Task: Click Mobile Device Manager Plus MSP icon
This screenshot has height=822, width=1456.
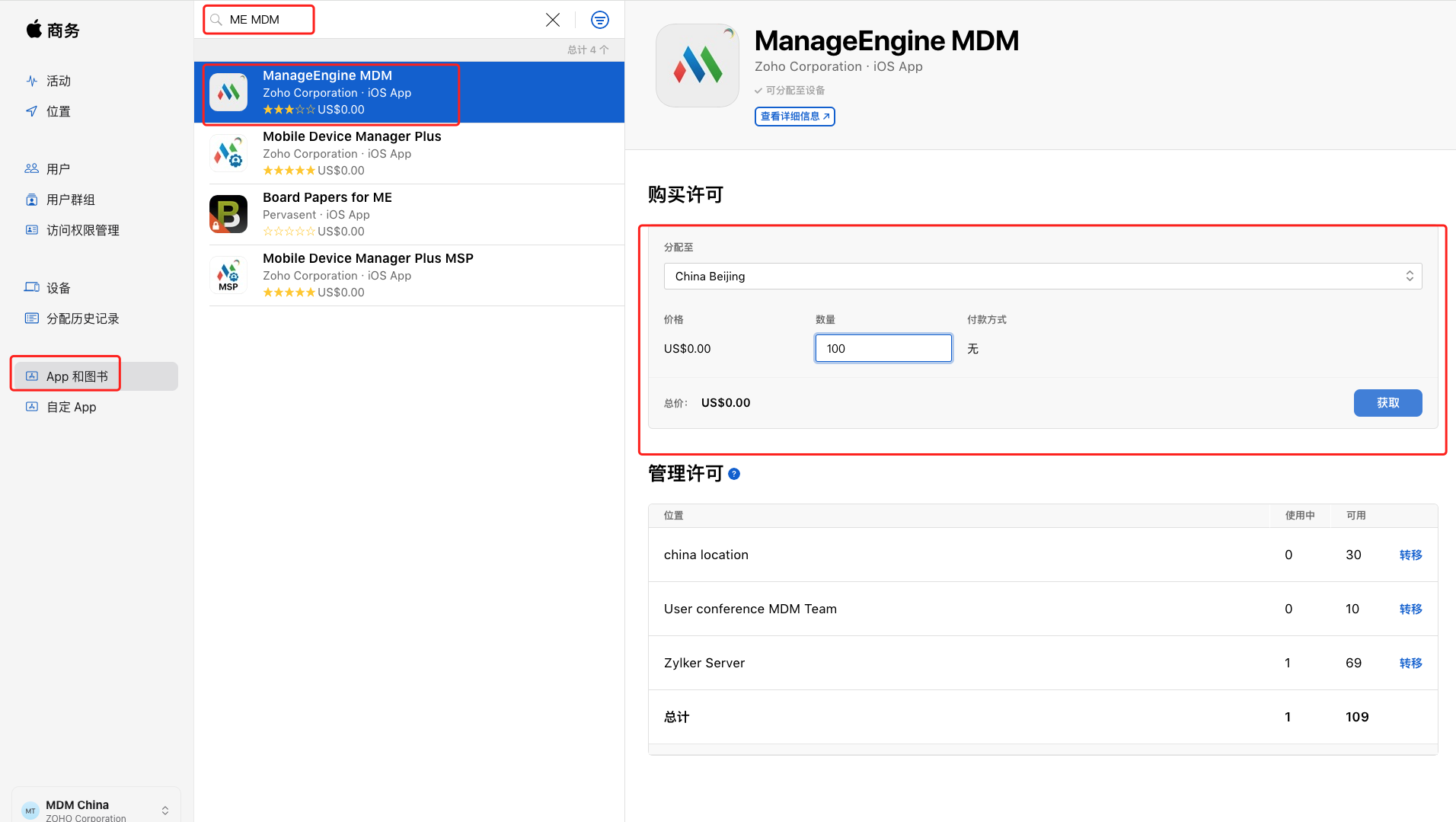Action: pos(228,275)
